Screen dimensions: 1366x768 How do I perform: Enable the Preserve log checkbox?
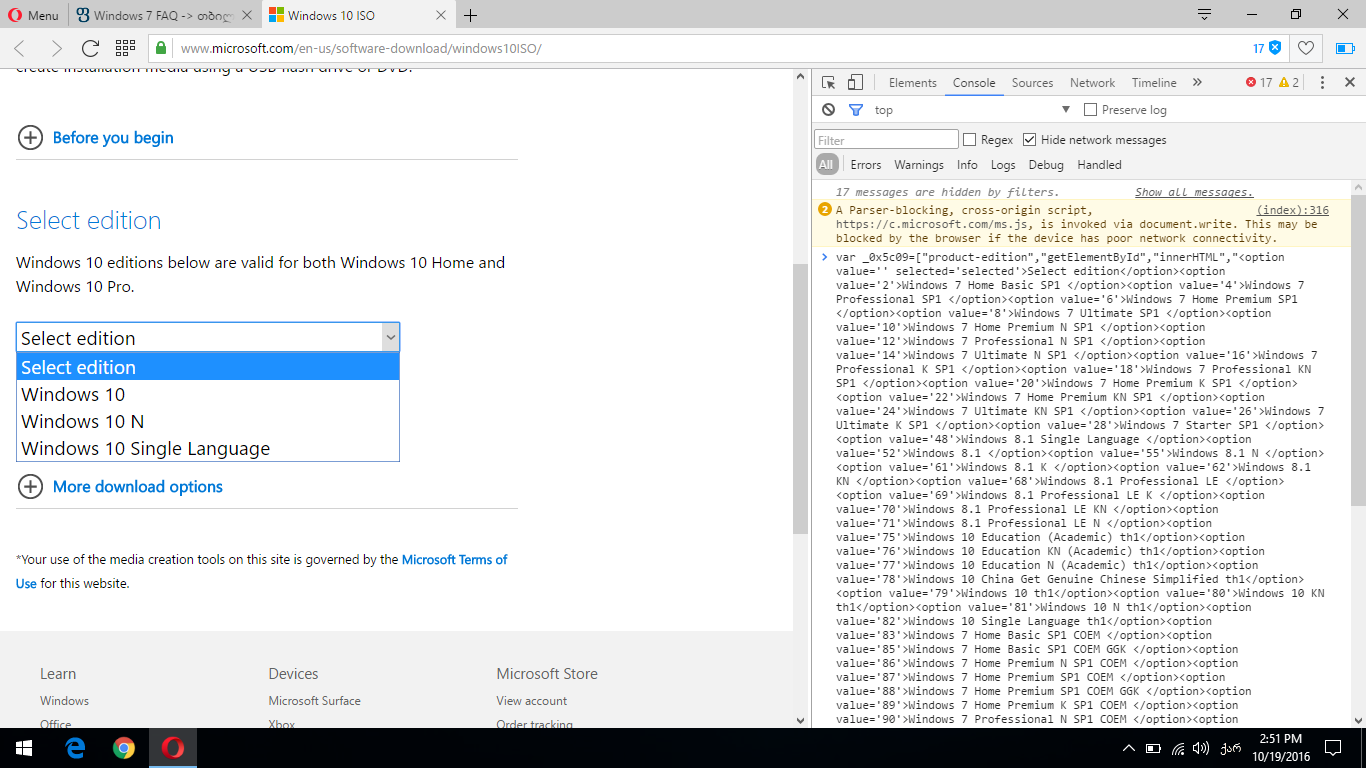coord(1091,110)
